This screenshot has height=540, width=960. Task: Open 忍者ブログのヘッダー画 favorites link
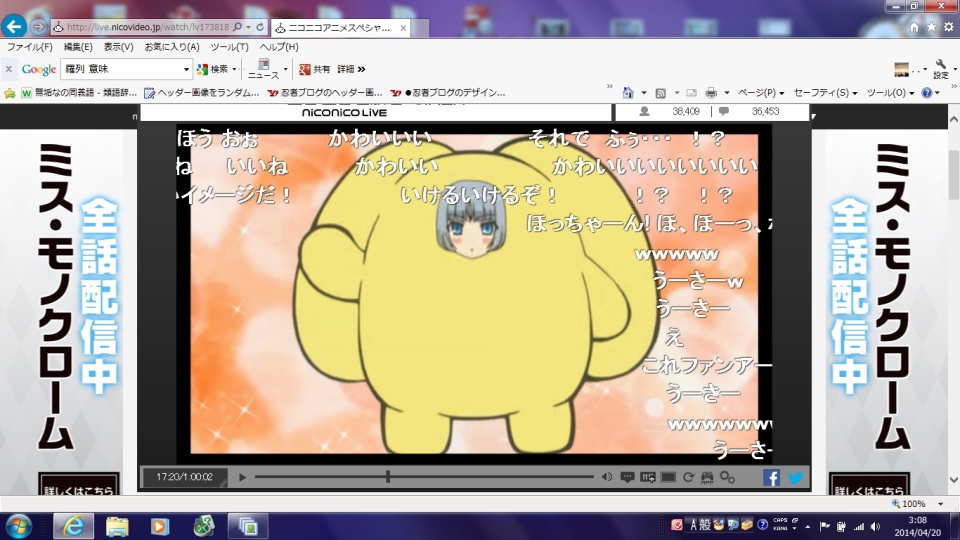pos(325,93)
